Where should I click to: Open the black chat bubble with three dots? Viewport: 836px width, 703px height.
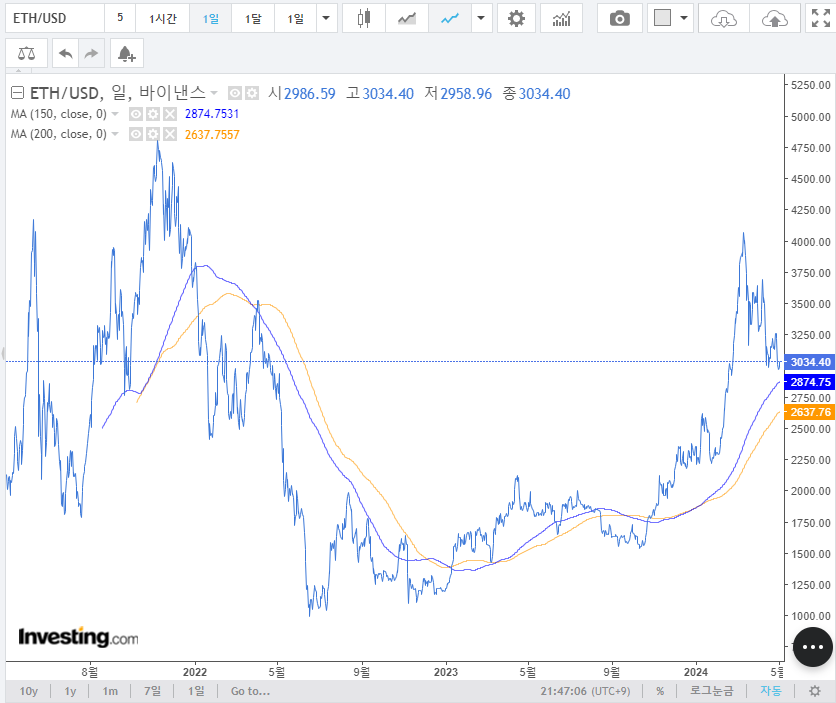point(813,647)
